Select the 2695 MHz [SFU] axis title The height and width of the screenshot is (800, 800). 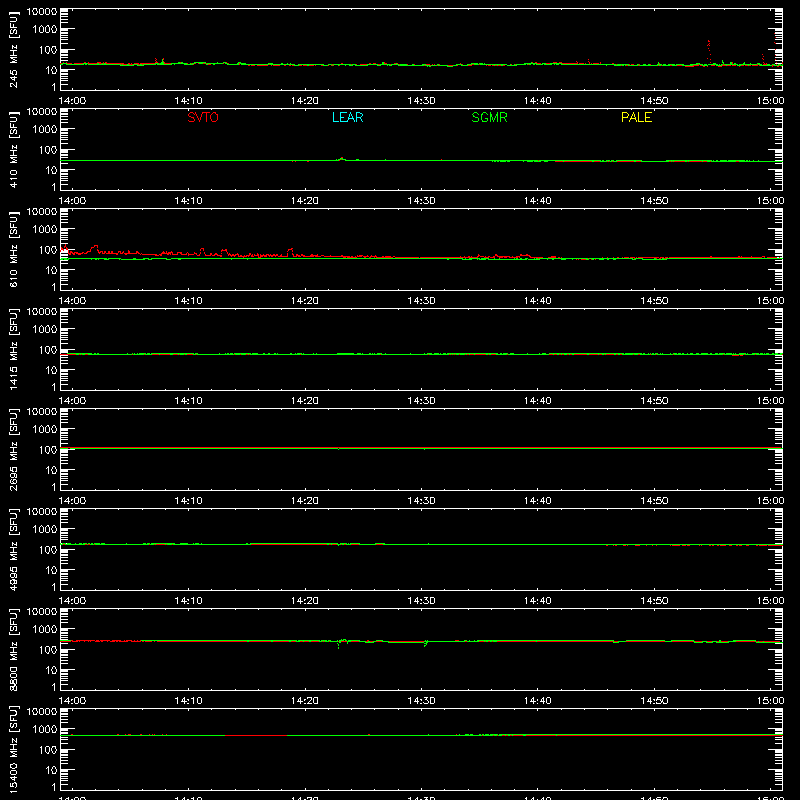click(14, 449)
